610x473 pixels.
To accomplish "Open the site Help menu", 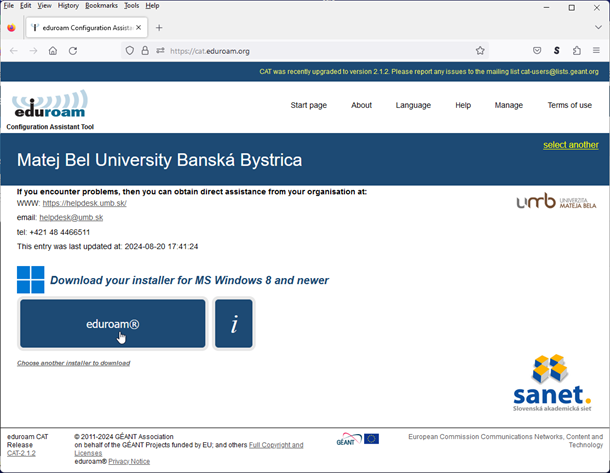I will [463, 105].
